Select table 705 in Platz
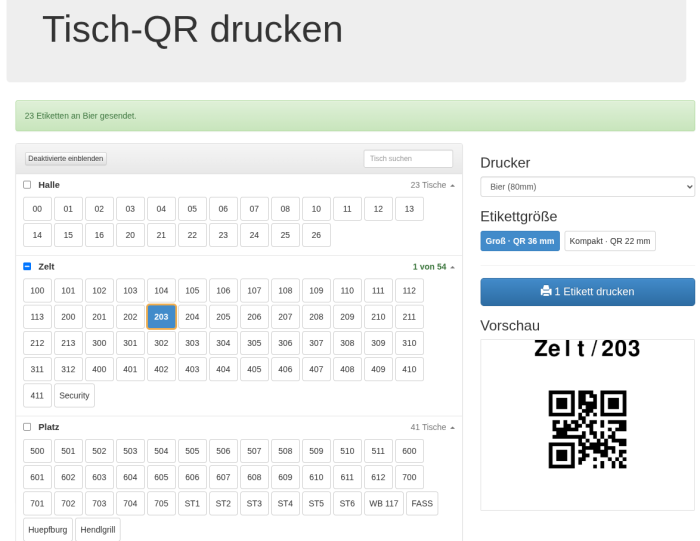Viewport: 700px width, 541px height. (x=161, y=504)
